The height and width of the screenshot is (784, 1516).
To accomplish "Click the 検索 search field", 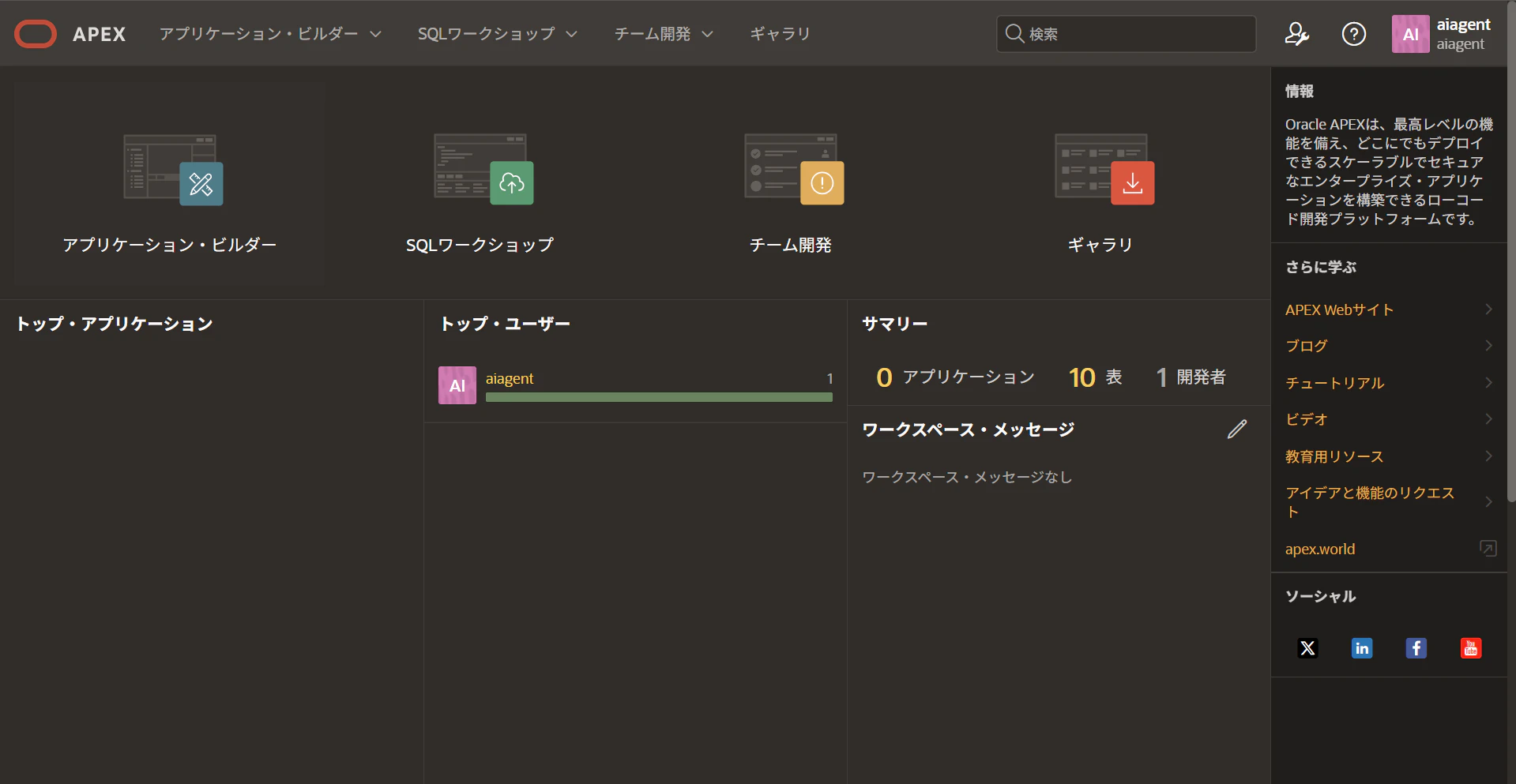I will coord(1126,34).
